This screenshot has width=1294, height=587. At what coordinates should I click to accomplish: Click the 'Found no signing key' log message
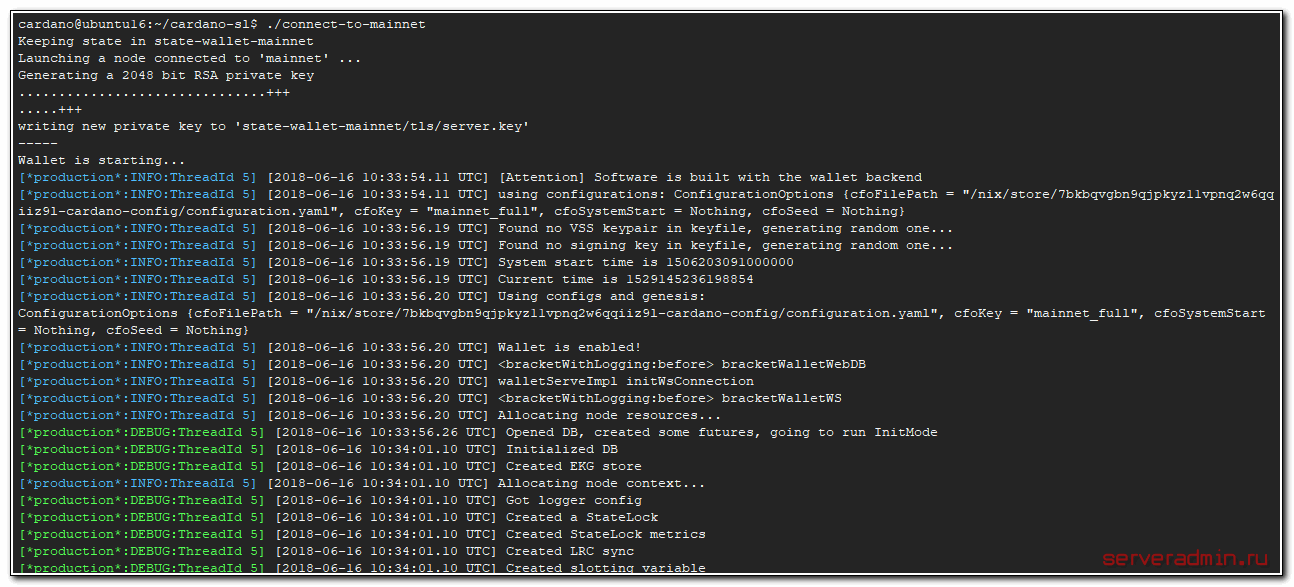[725, 245]
